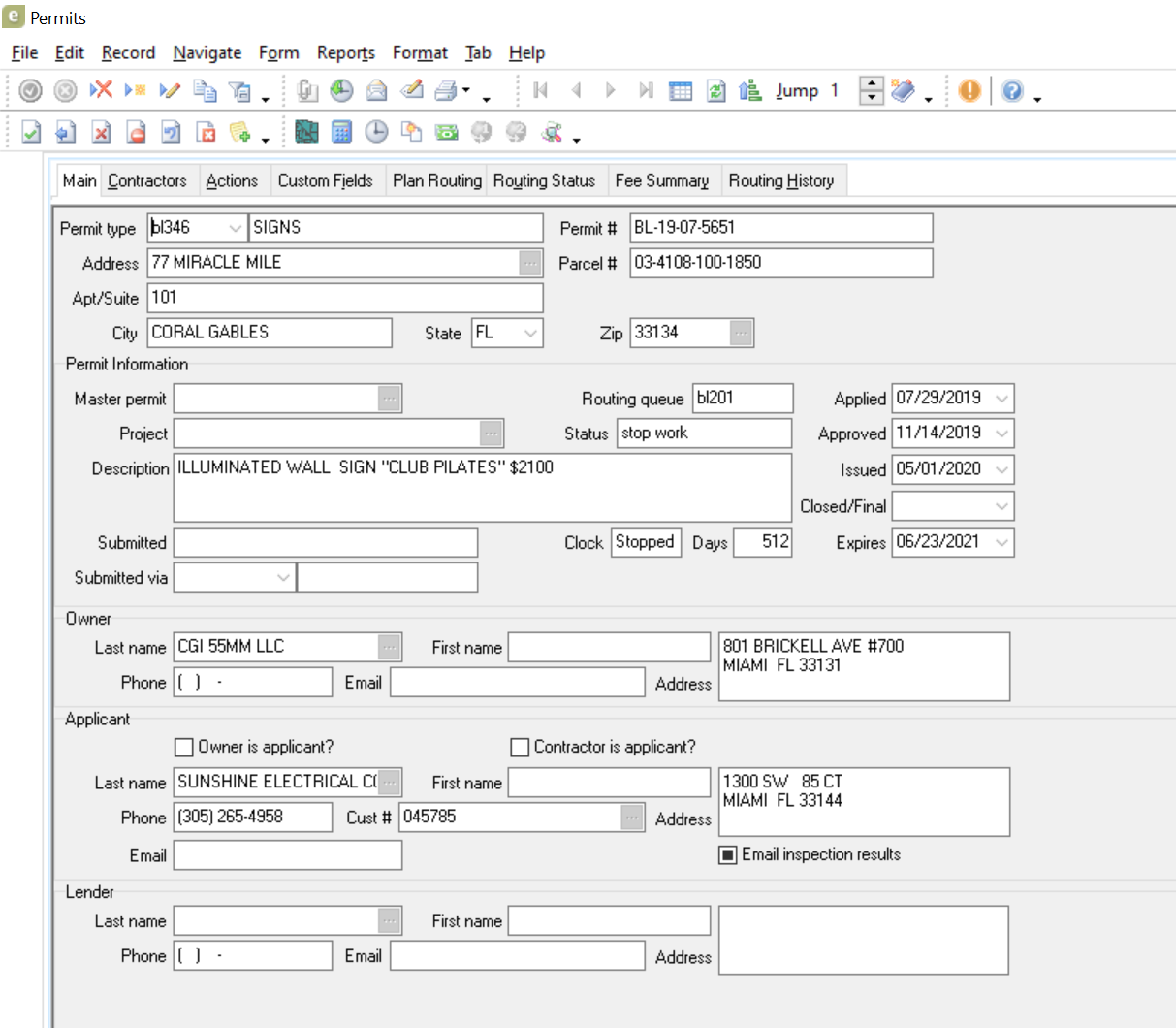The height and width of the screenshot is (1028, 1176).
Task: Open the Reports menu
Action: (x=345, y=52)
